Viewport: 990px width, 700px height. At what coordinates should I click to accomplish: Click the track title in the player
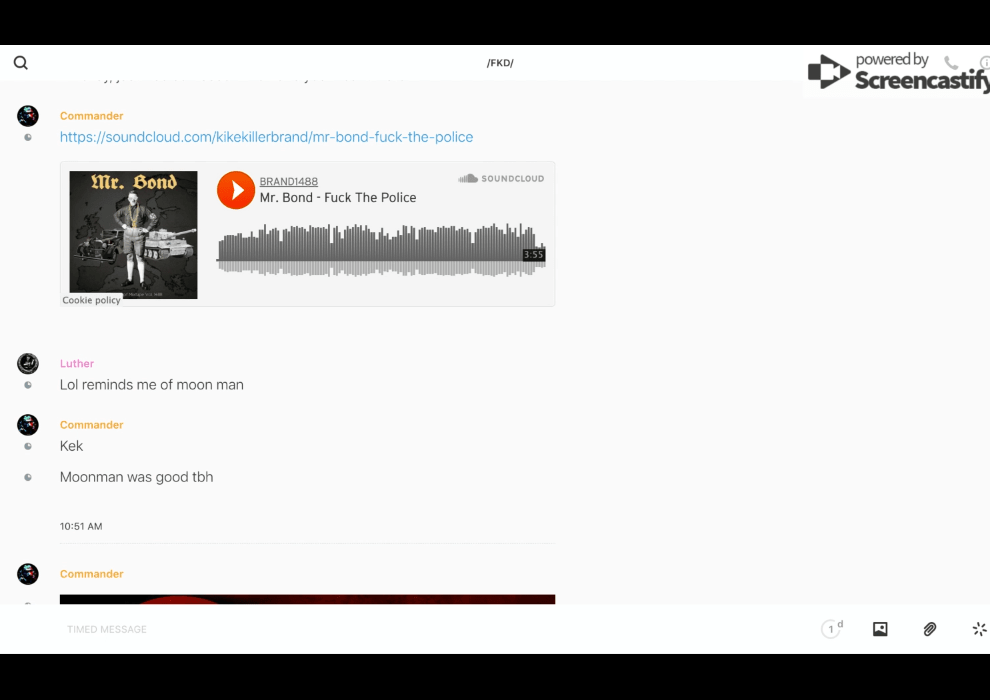(338, 198)
